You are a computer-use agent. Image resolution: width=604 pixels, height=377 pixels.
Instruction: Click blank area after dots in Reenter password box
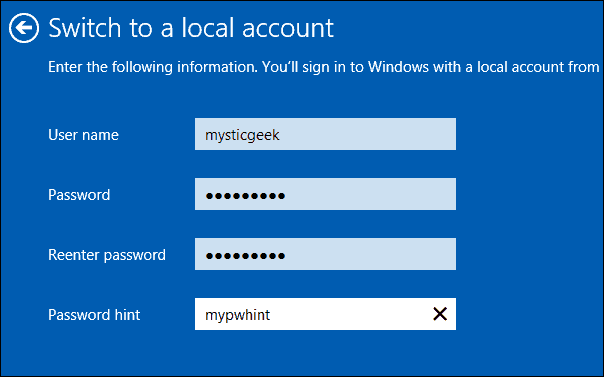click(x=370, y=254)
